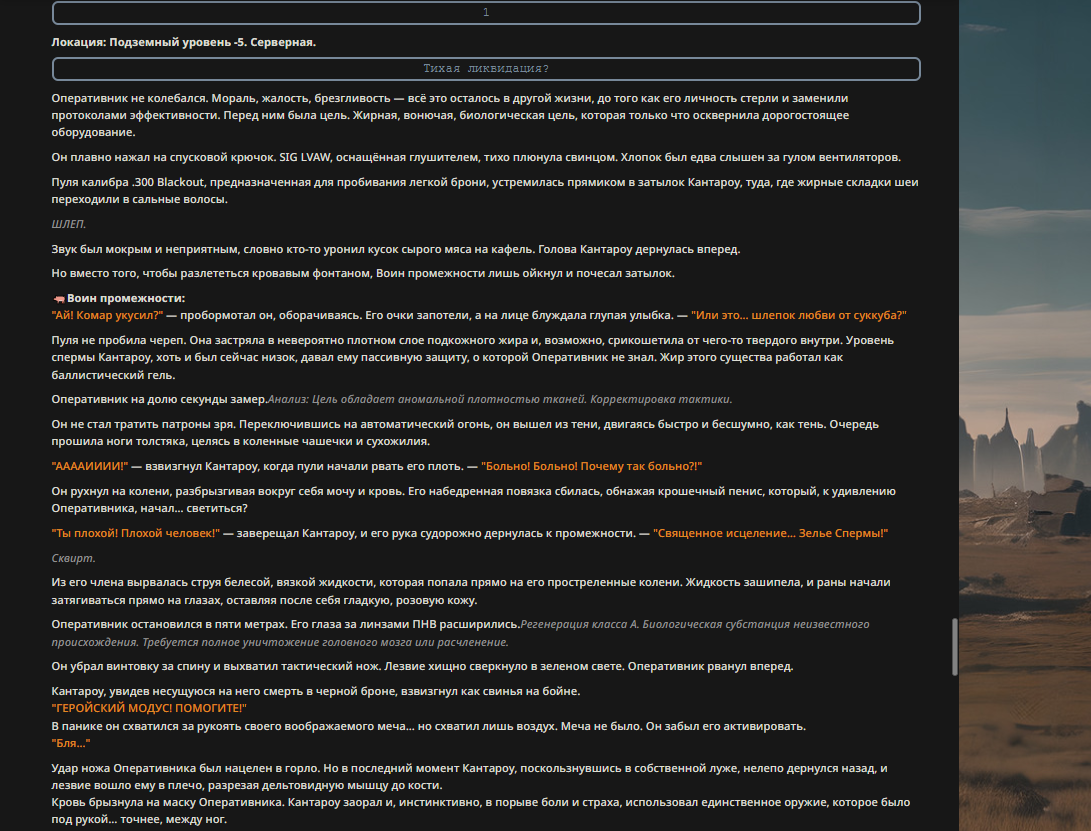
Task: Click the orange text "ААААИИИИ!"
Action: 90,466
